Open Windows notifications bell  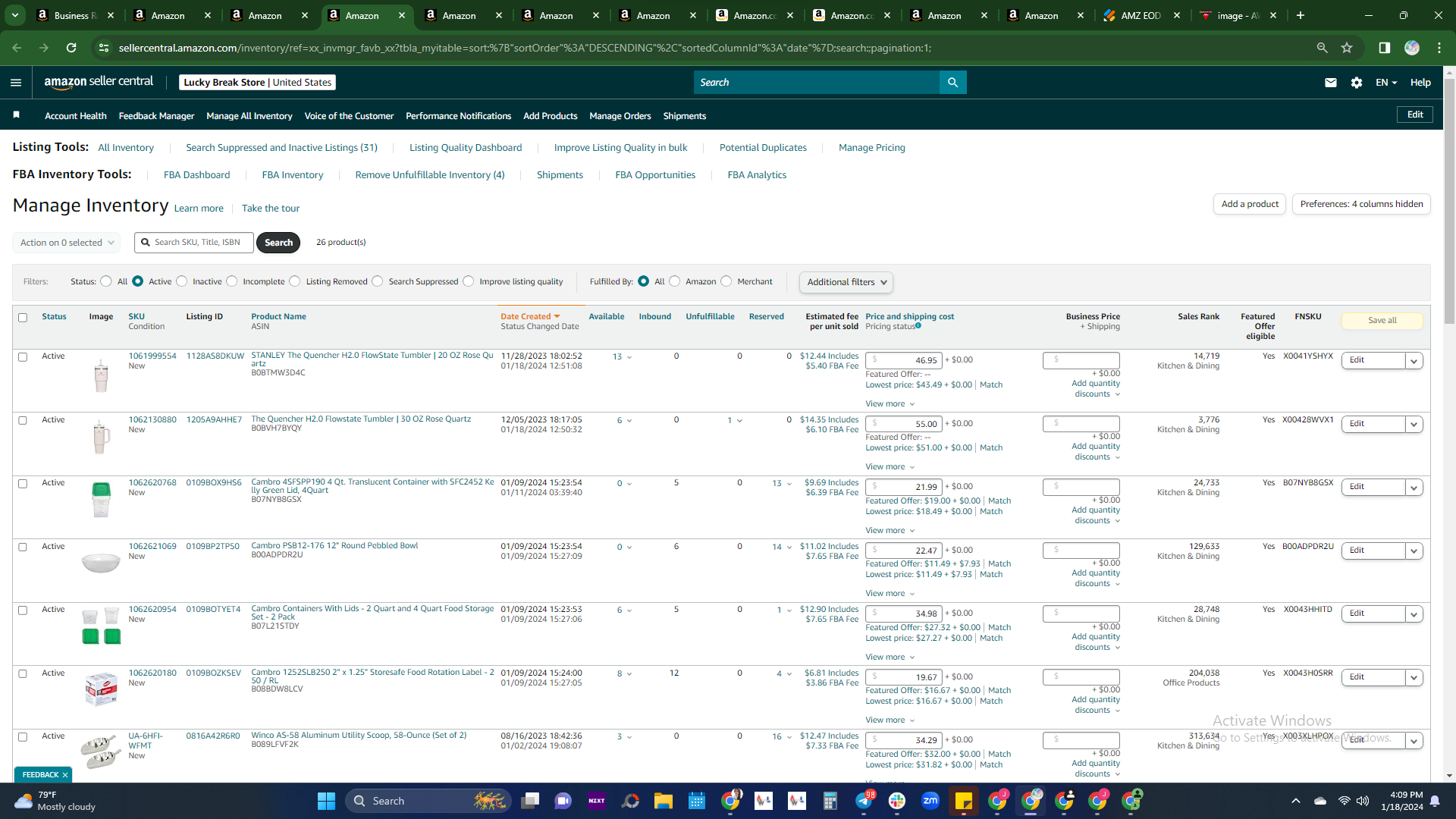coord(1435,801)
